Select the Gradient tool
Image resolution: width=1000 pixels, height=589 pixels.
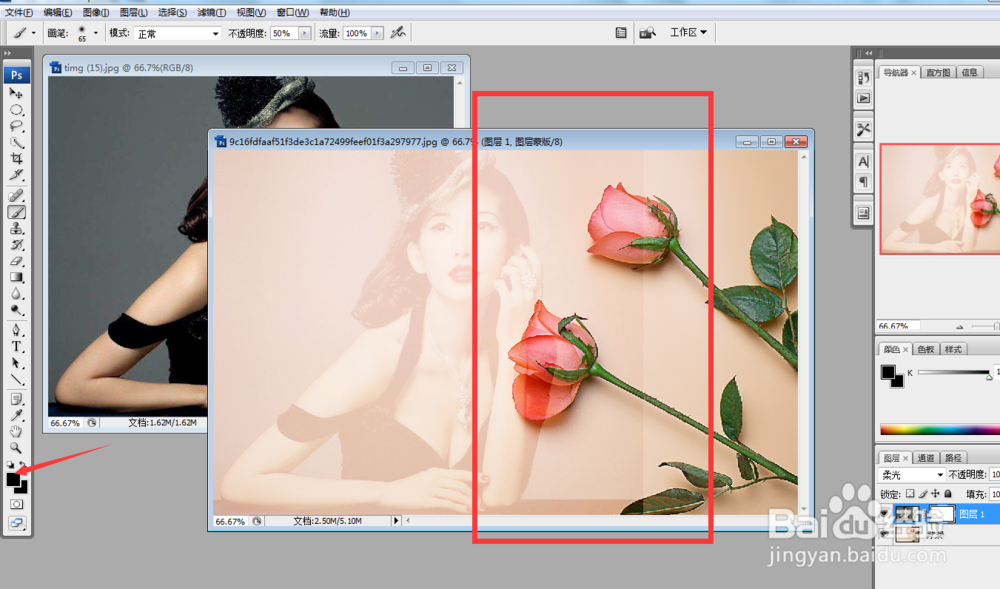tap(17, 277)
